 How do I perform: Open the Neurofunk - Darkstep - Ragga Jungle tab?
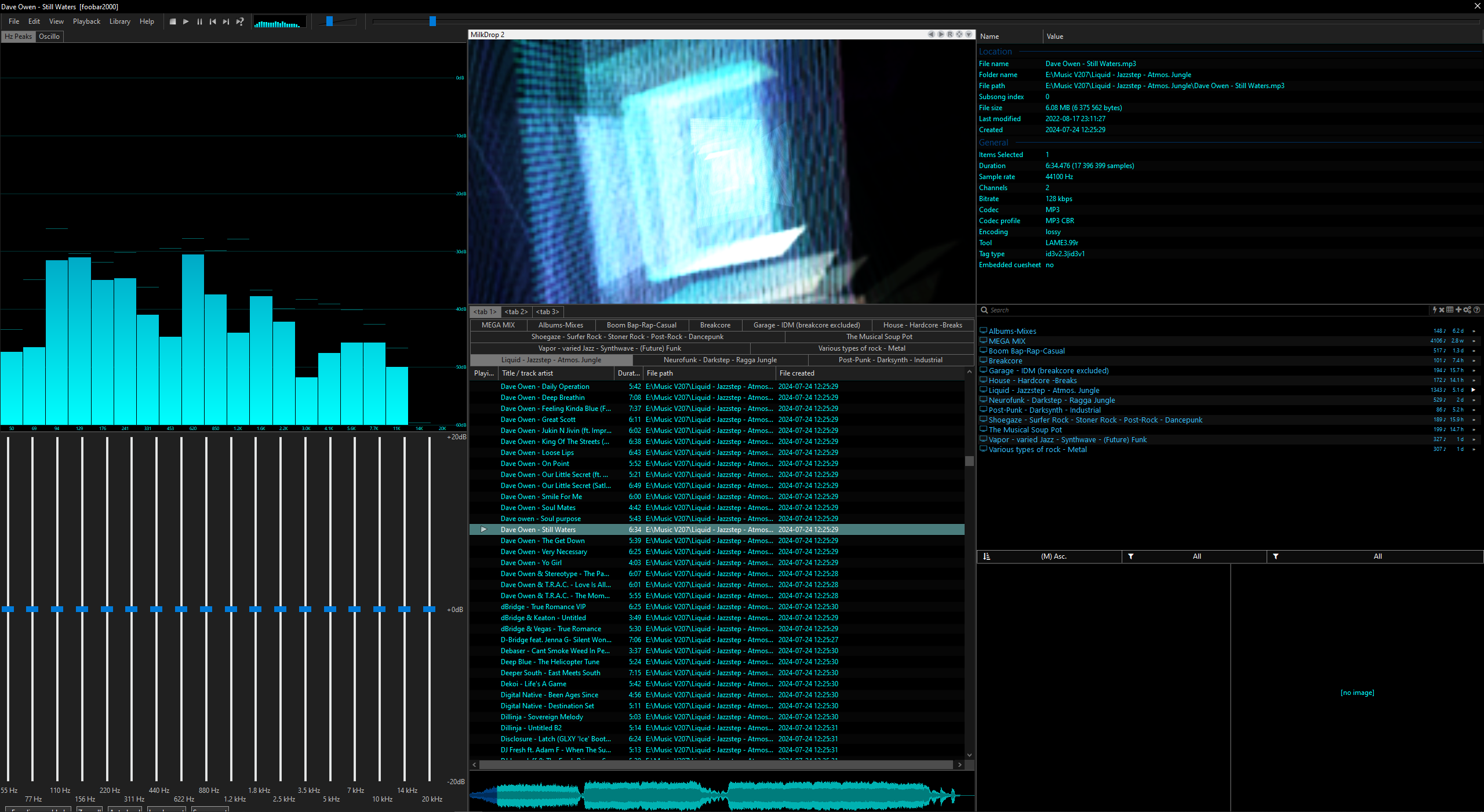[720, 360]
